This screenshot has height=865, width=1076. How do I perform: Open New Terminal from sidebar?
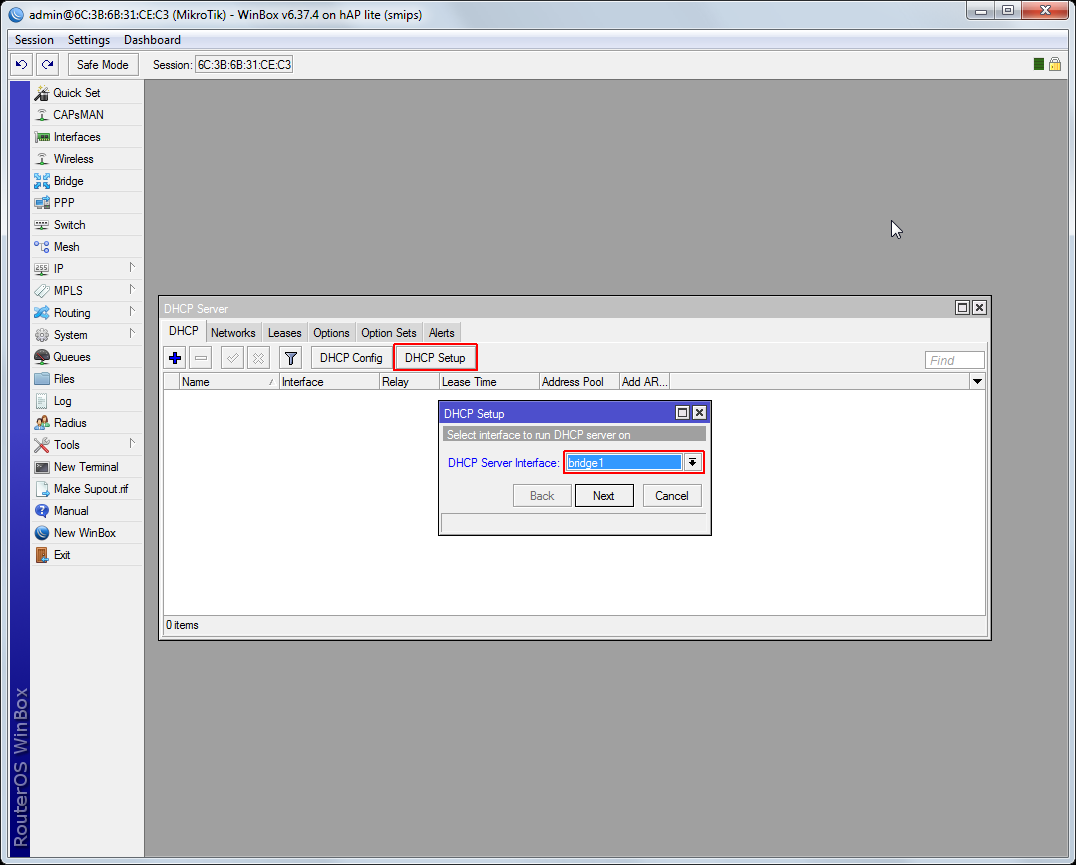85,467
